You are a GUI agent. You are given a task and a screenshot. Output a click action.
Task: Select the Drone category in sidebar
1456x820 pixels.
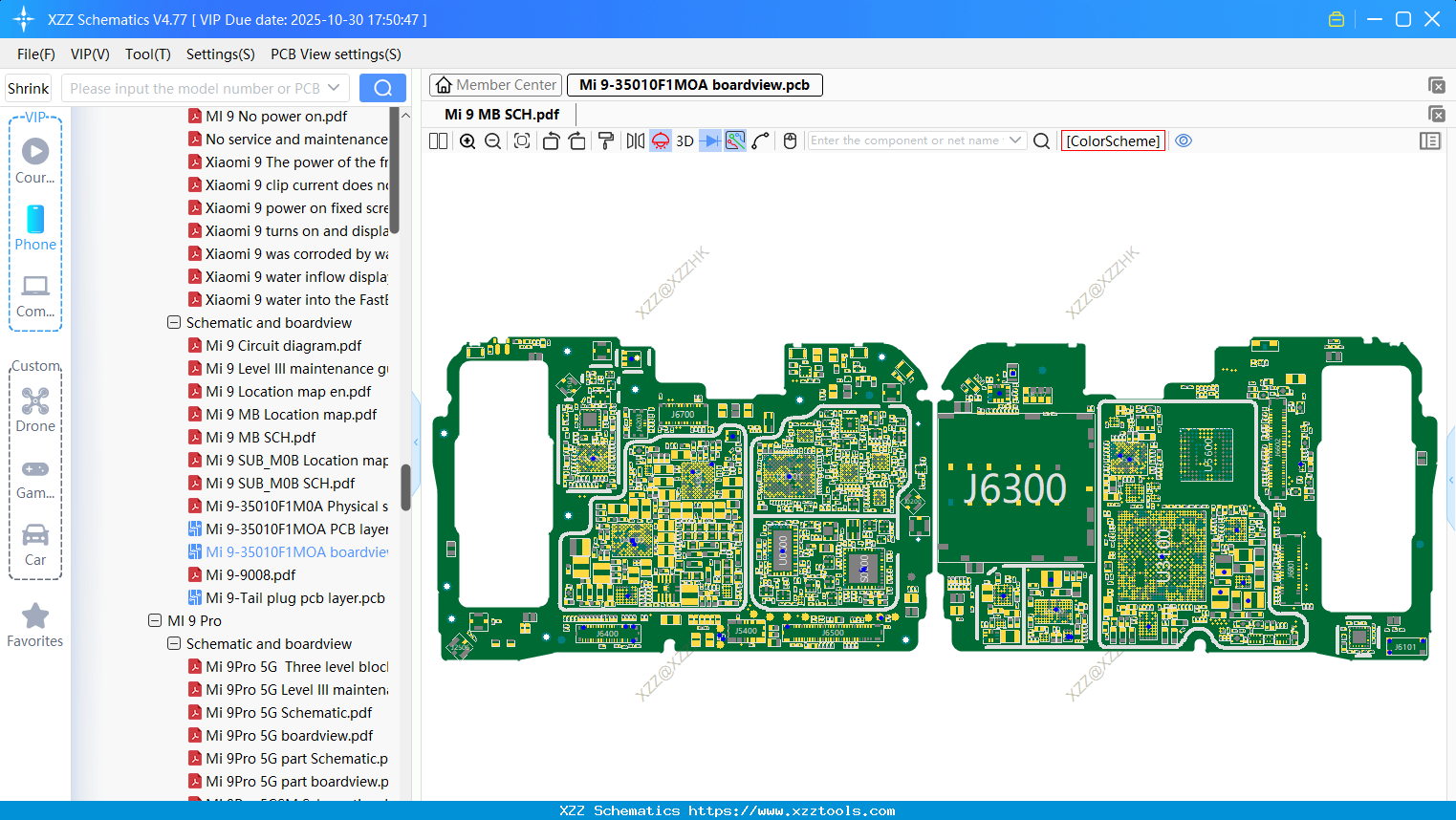35,409
